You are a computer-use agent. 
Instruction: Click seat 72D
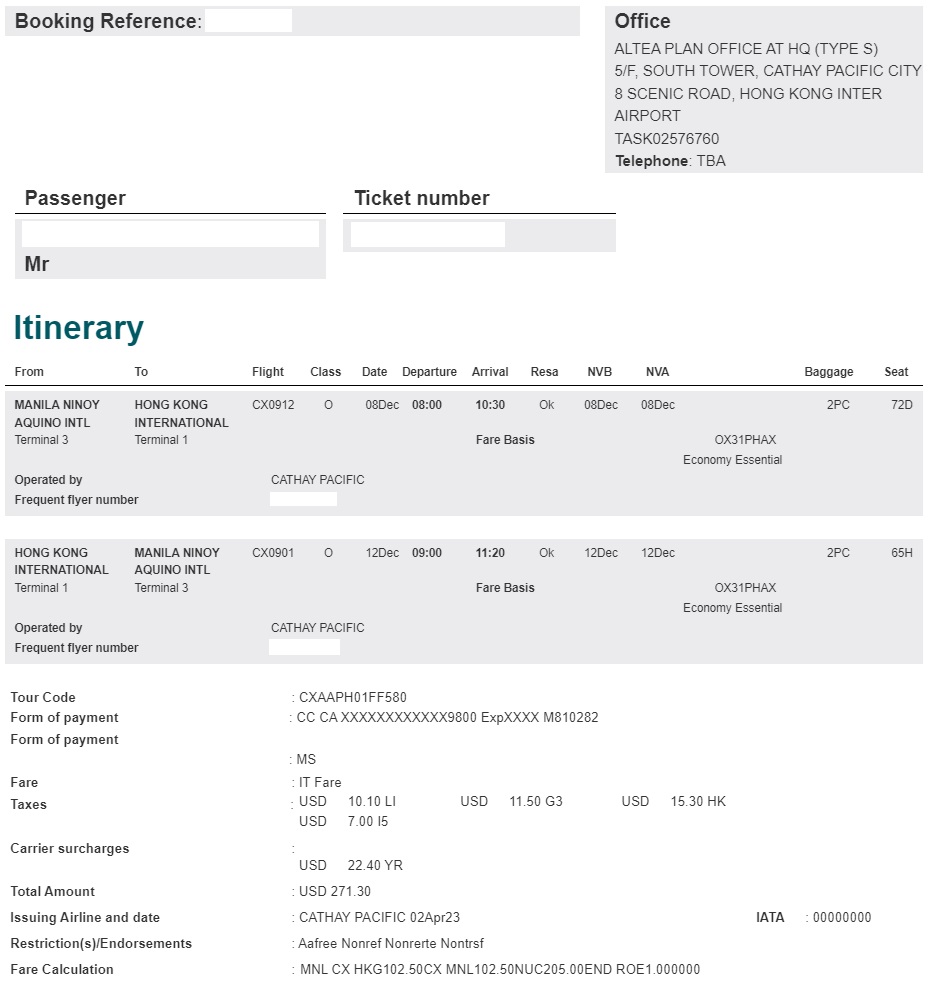tap(901, 405)
